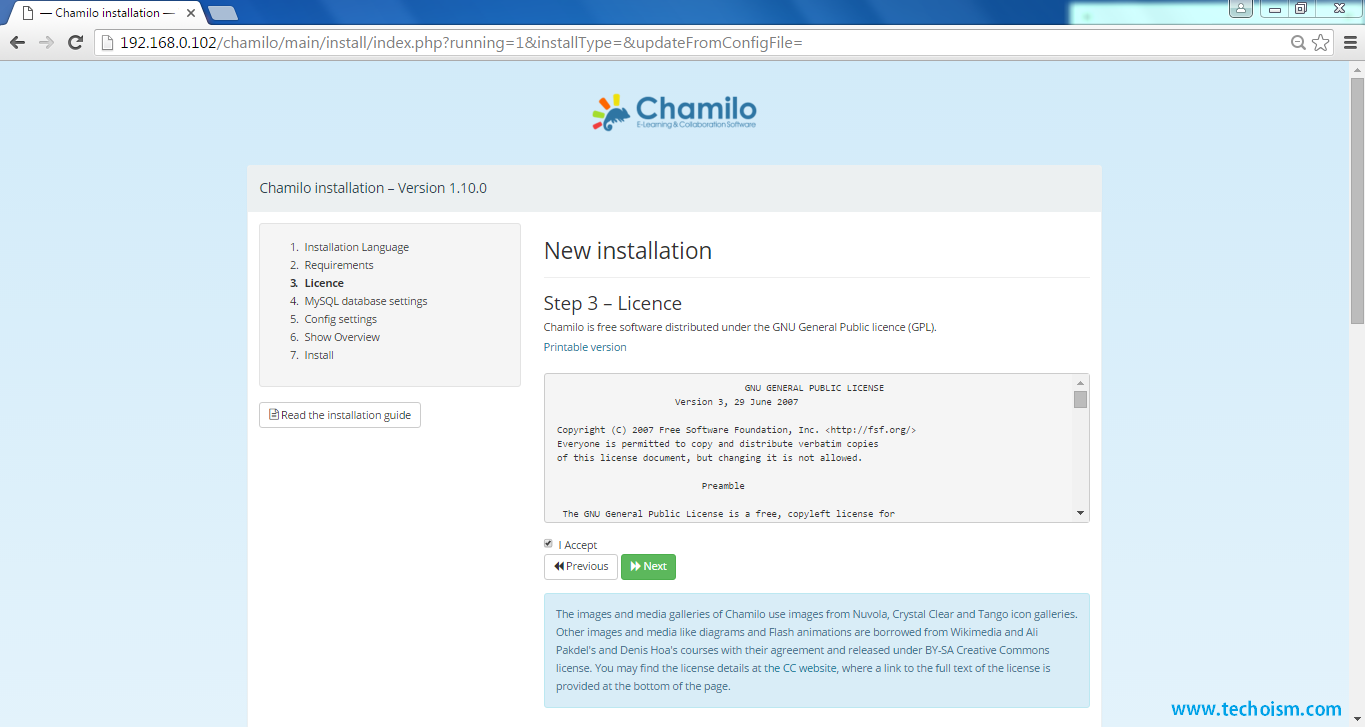Screen dimensions: 1365x727
Task: Click the zoom magnifier icon in address bar
Action: (1298, 42)
